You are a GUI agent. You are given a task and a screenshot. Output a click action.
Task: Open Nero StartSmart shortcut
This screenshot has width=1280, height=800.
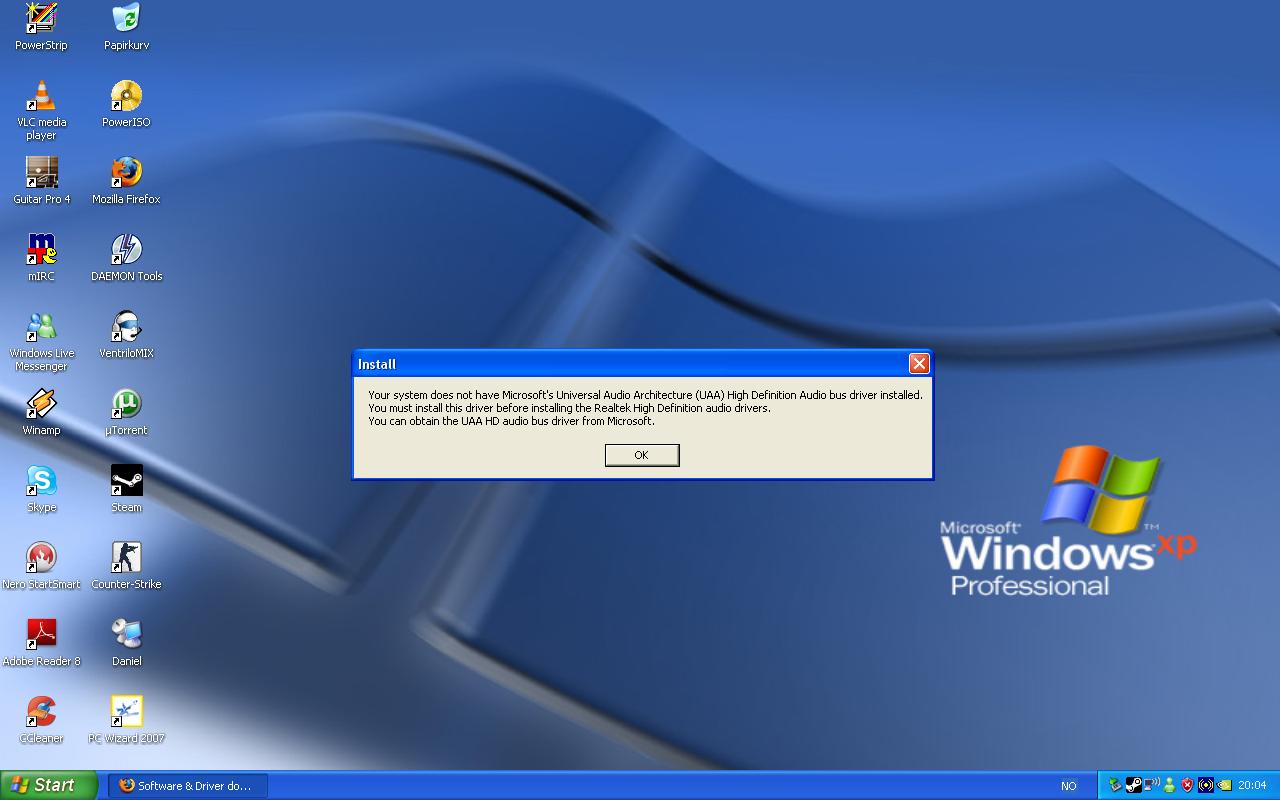coord(41,566)
